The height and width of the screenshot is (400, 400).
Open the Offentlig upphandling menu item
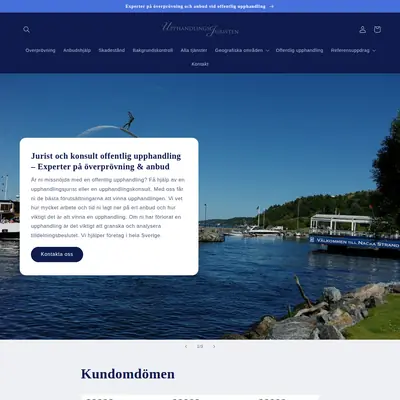click(299, 50)
